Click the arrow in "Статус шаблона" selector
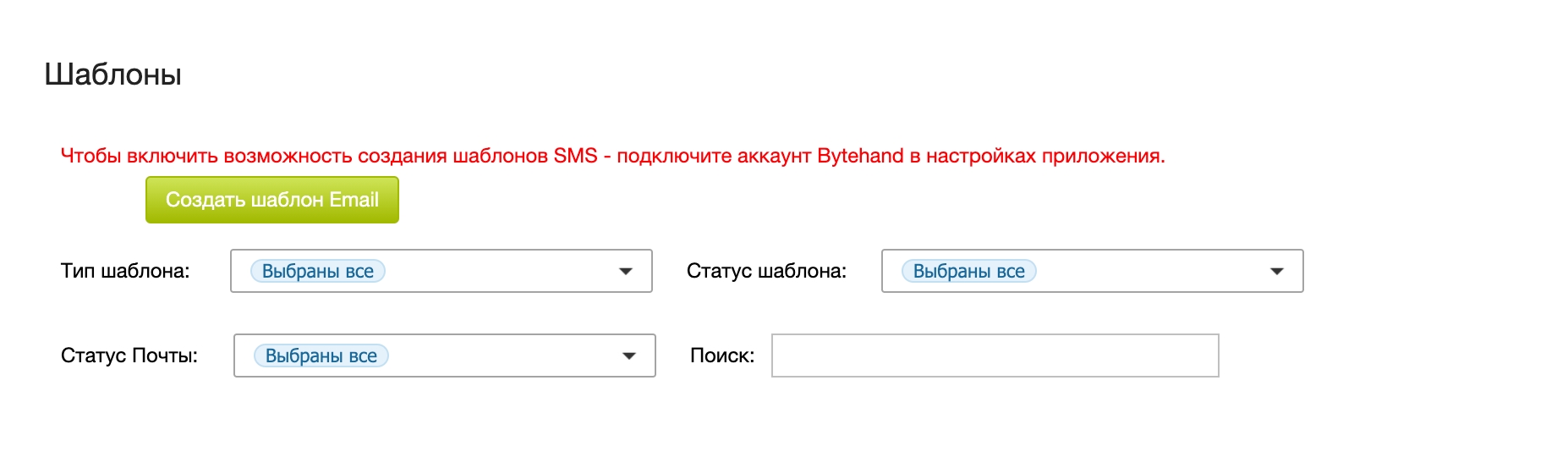The height and width of the screenshot is (452, 1568). pyautogui.click(x=1277, y=271)
